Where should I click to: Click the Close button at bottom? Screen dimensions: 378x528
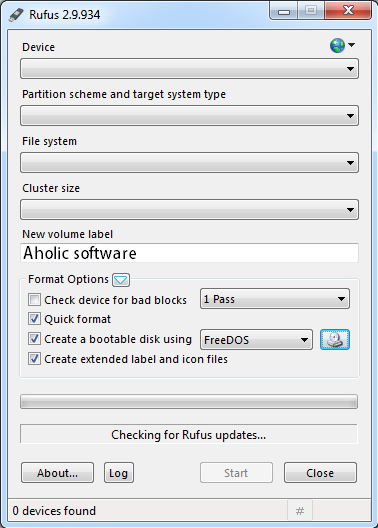(x=320, y=472)
